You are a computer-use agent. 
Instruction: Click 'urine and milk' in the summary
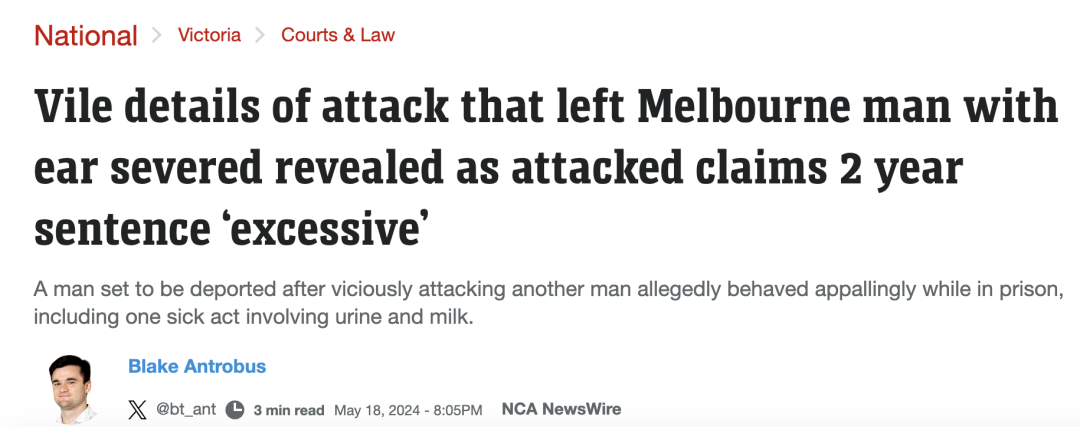pyautogui.click(x=411, y=319)
